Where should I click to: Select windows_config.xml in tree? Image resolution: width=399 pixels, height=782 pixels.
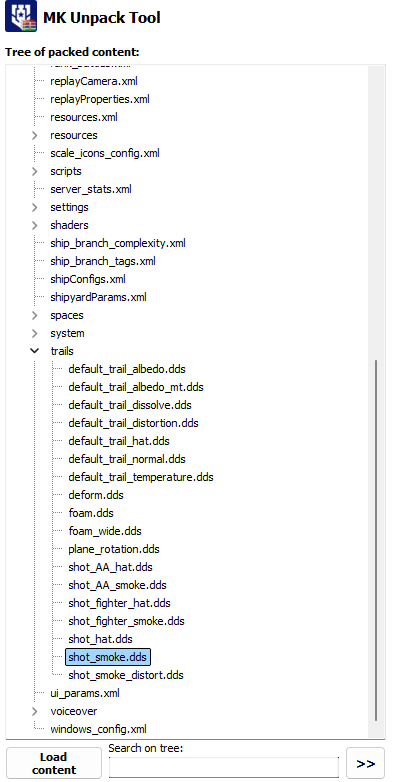click(x=98, y=729)
